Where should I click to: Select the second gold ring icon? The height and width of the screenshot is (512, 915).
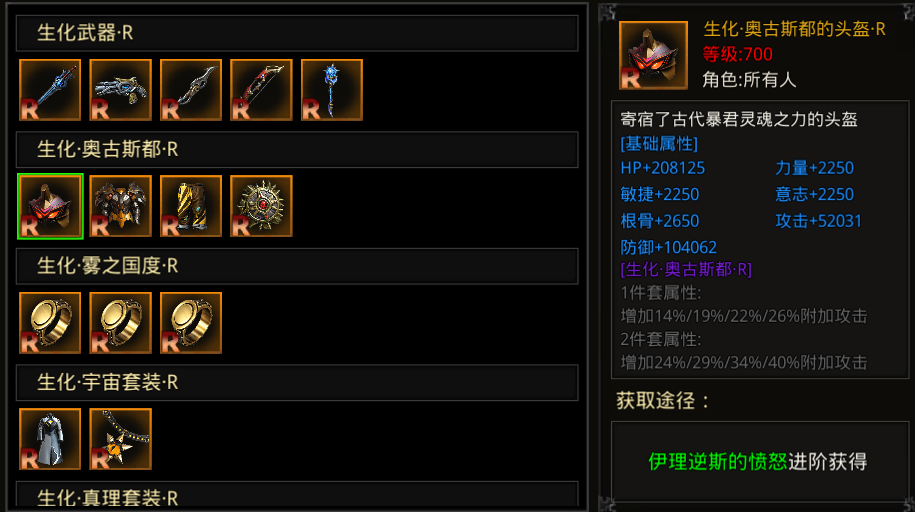[121, 323]
